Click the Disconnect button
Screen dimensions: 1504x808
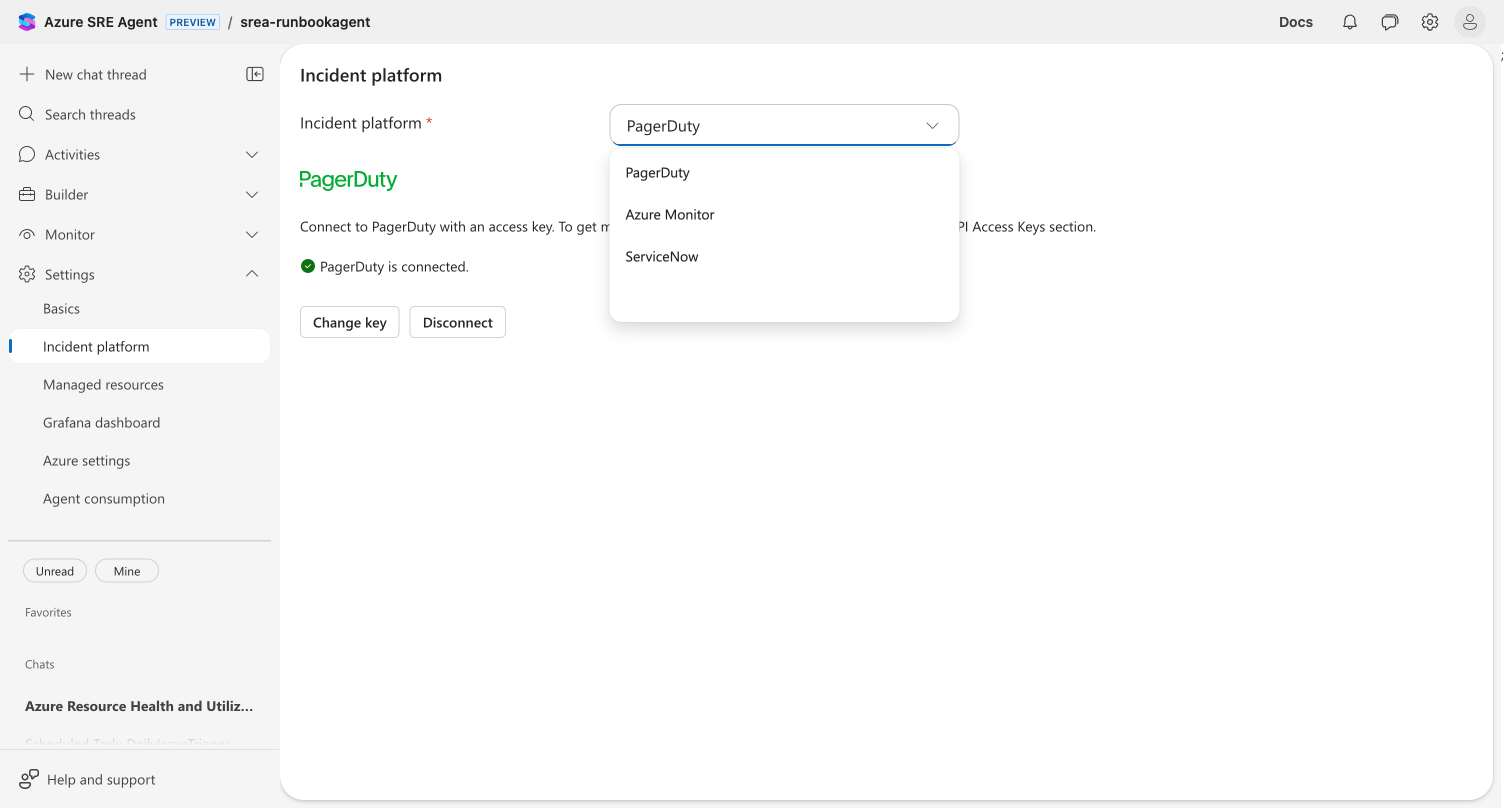coord(458,322)
